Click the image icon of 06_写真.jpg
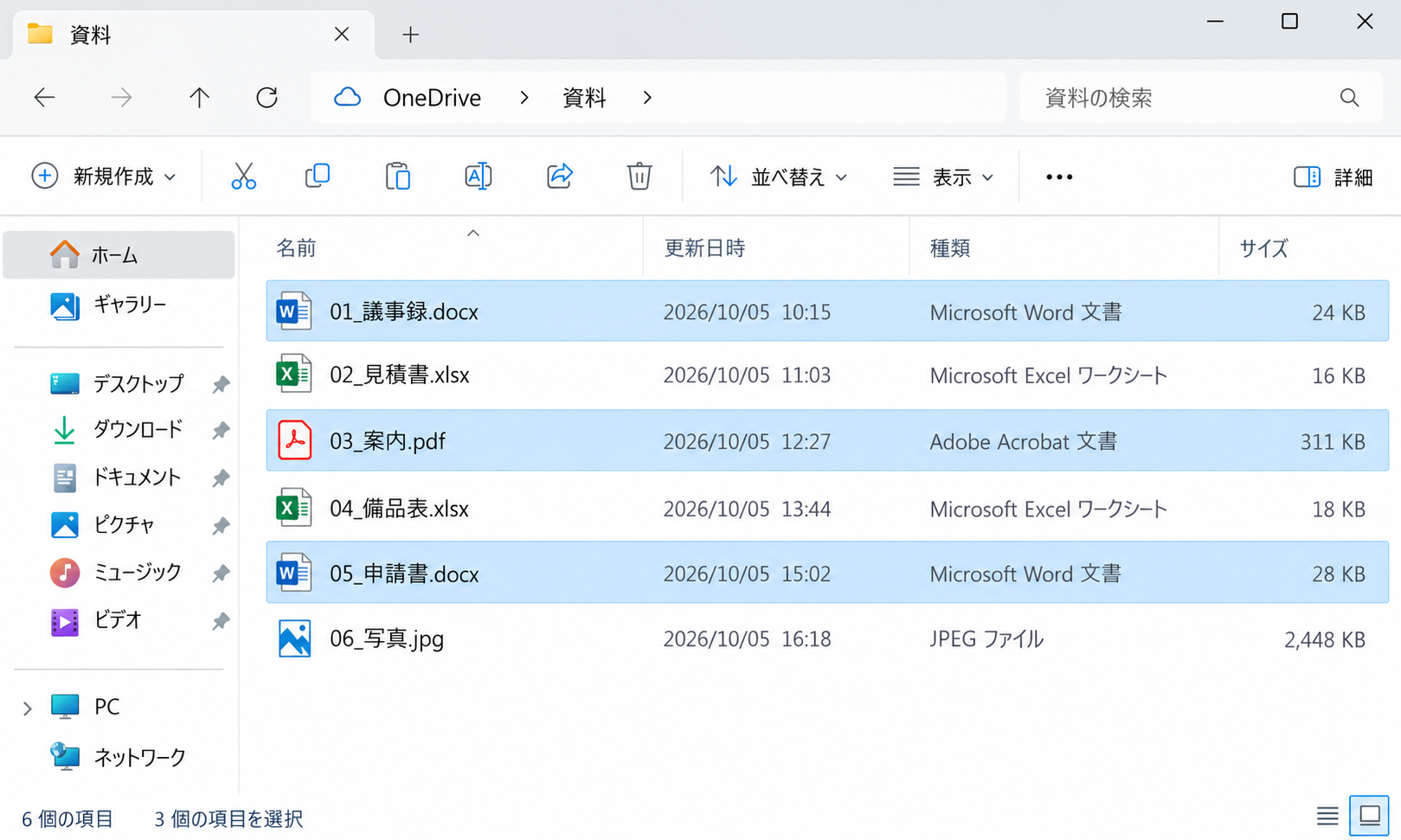This screenshot has height=840, width=1401. pyautogui.click(x=294, y=638)
